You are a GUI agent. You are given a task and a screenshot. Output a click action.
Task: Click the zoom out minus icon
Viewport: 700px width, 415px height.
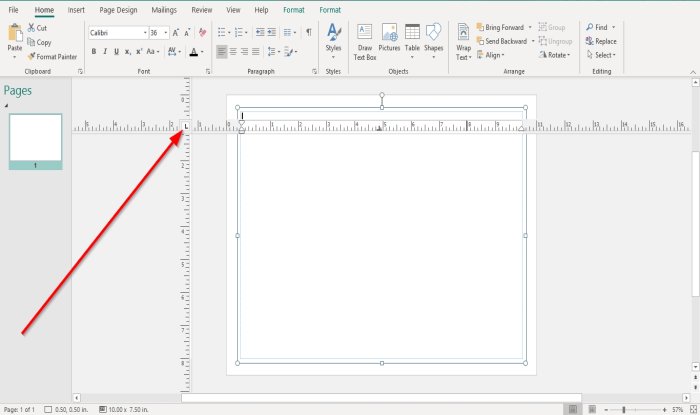(606, 410)
